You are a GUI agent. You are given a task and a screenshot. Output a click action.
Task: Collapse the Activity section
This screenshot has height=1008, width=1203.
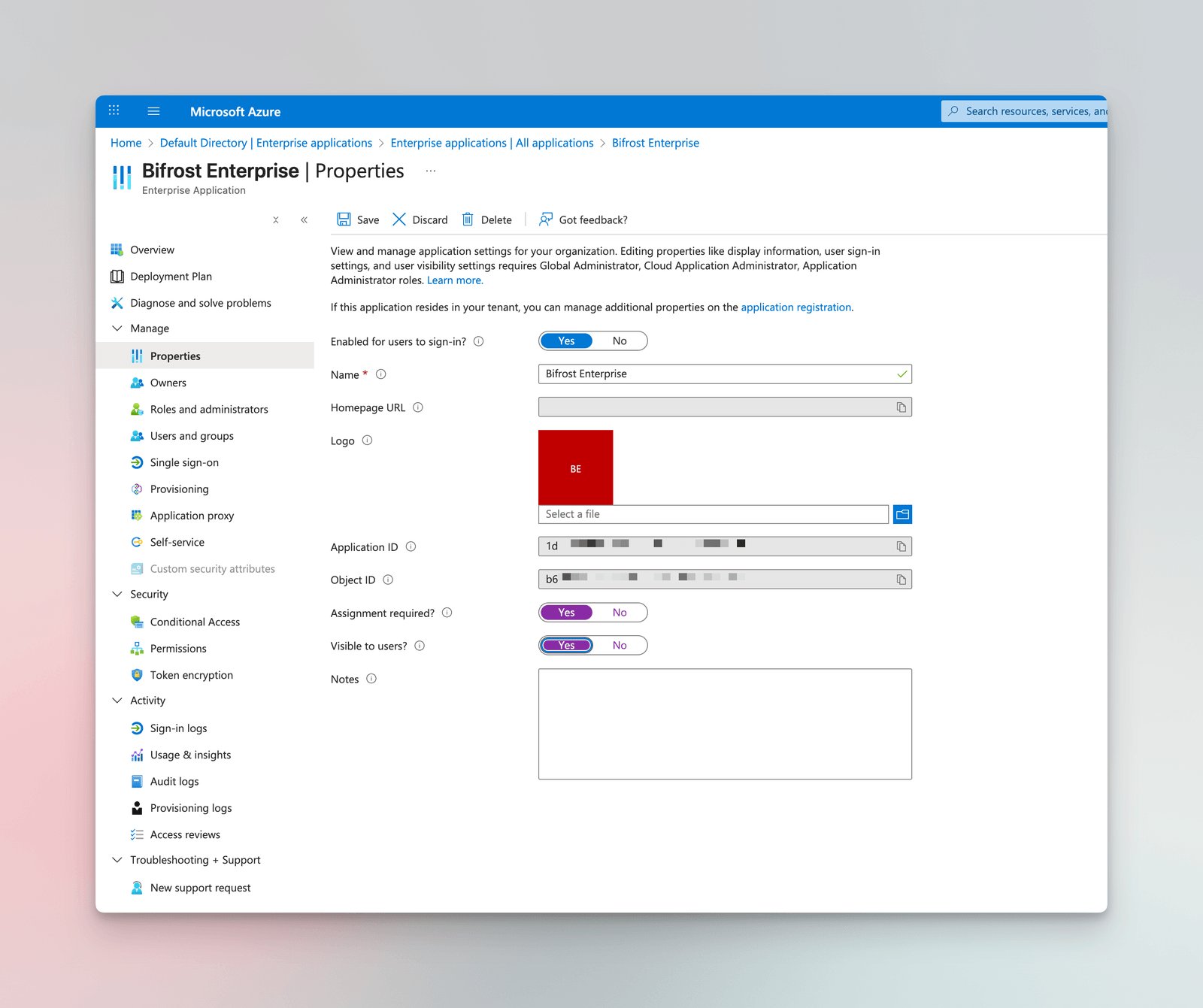click(117, 701)
